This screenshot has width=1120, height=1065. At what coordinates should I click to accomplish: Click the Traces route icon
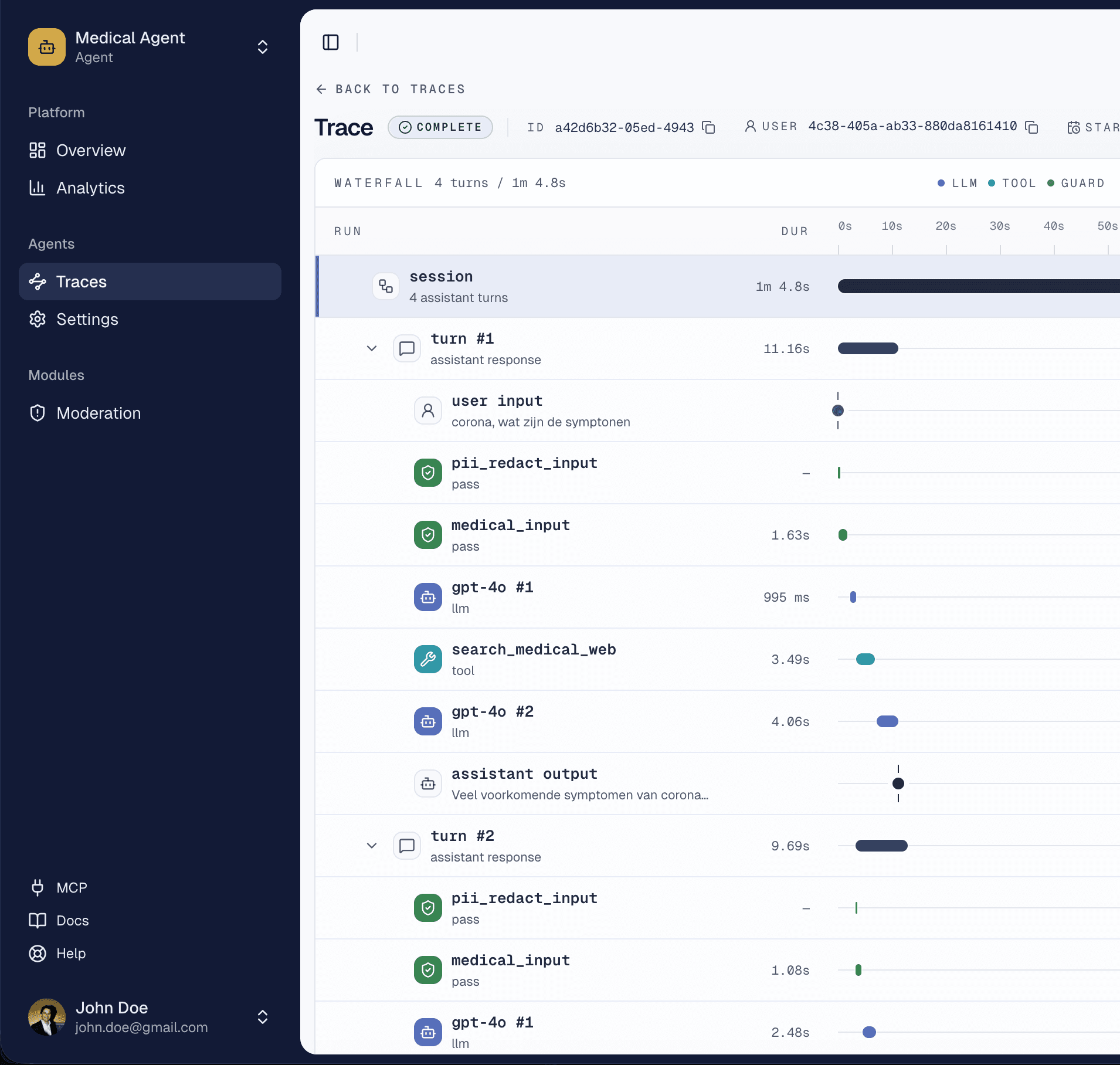pos(38,281)
